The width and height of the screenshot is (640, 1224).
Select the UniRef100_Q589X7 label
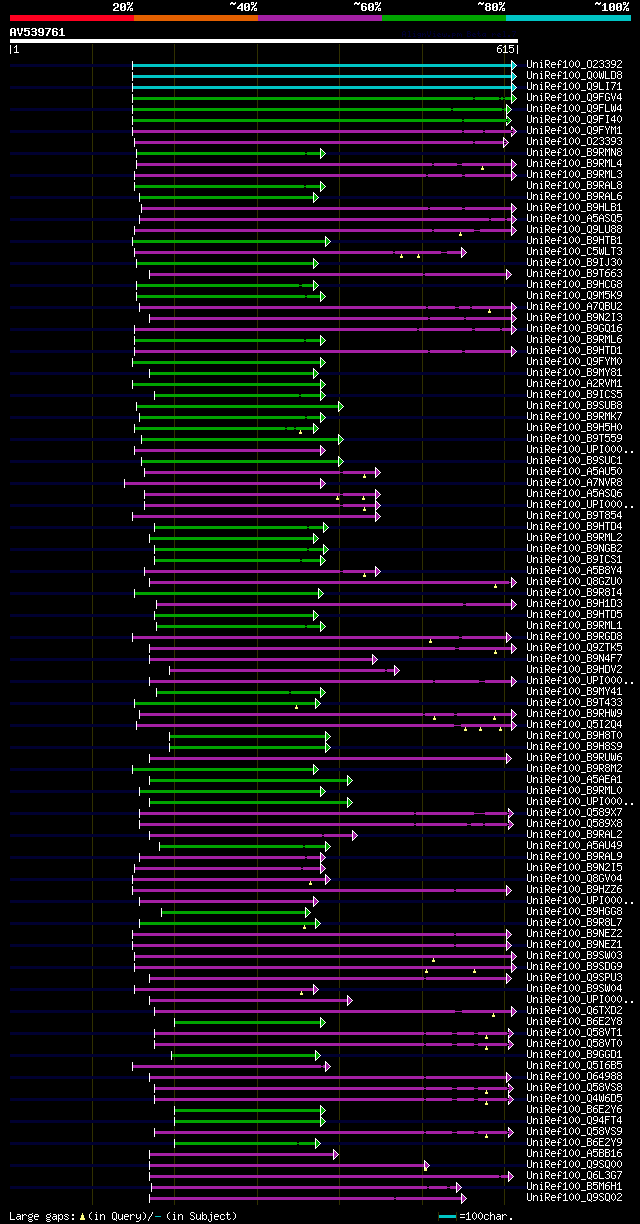[574, 812]
